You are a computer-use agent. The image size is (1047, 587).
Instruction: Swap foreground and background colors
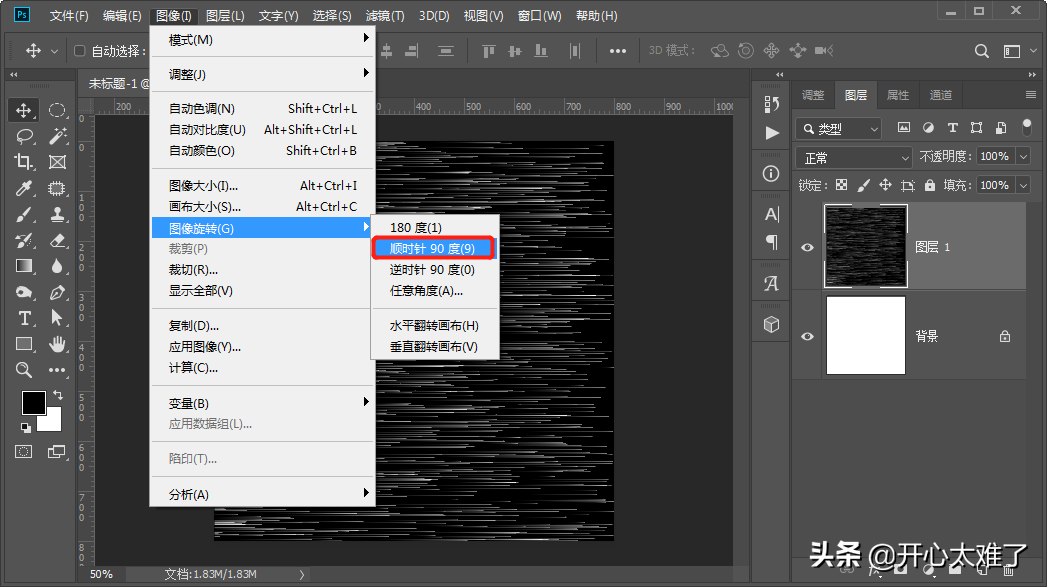58,395
